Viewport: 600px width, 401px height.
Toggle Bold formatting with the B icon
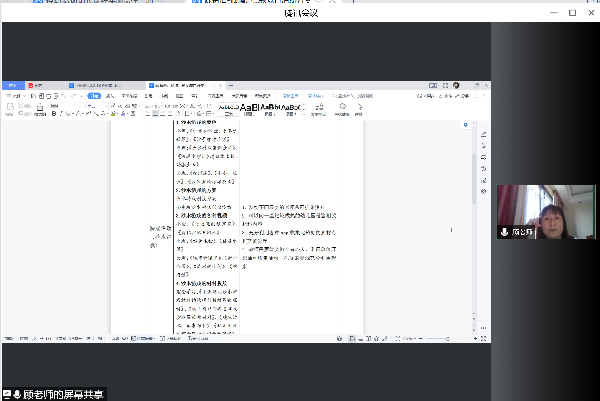point(54,114)
